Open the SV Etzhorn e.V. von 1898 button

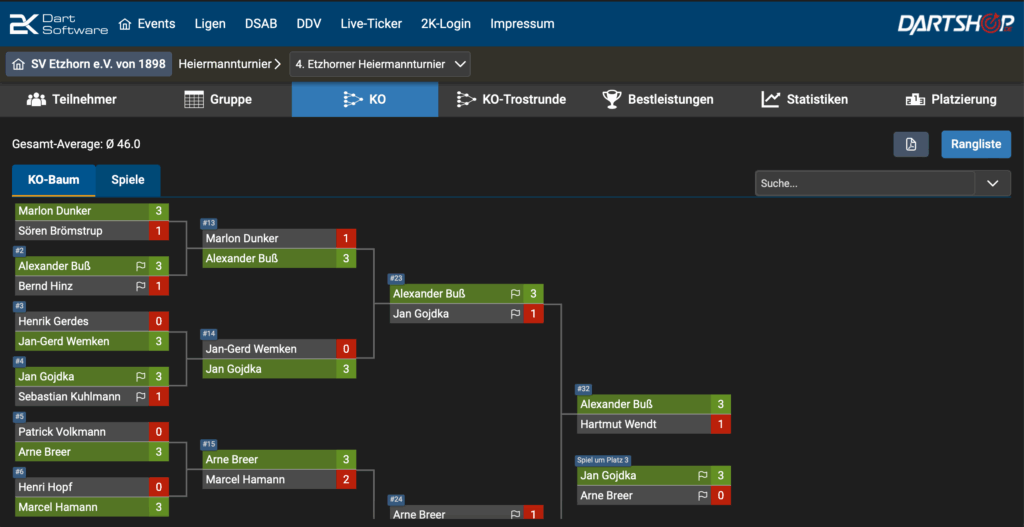tap(88, 64)
